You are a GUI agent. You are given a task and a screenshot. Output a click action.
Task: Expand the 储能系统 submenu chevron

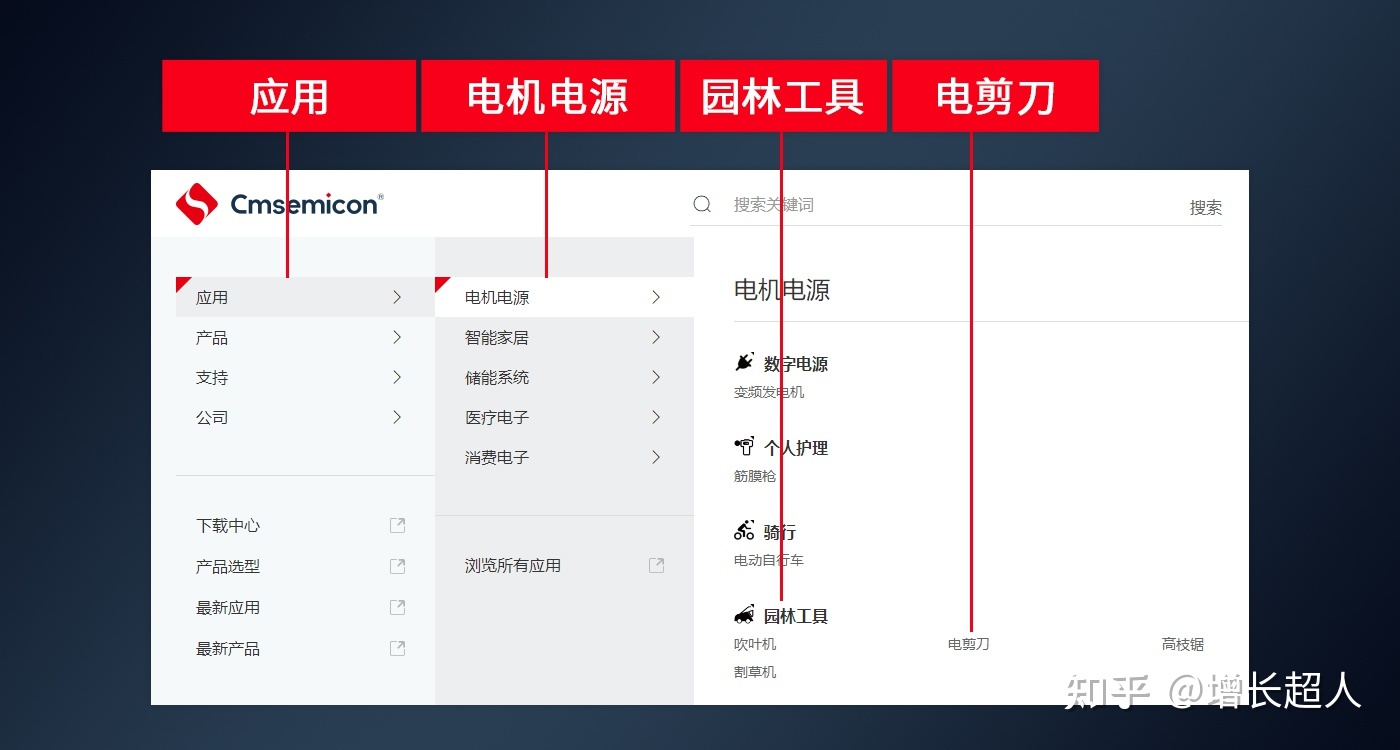click(656, 377)
